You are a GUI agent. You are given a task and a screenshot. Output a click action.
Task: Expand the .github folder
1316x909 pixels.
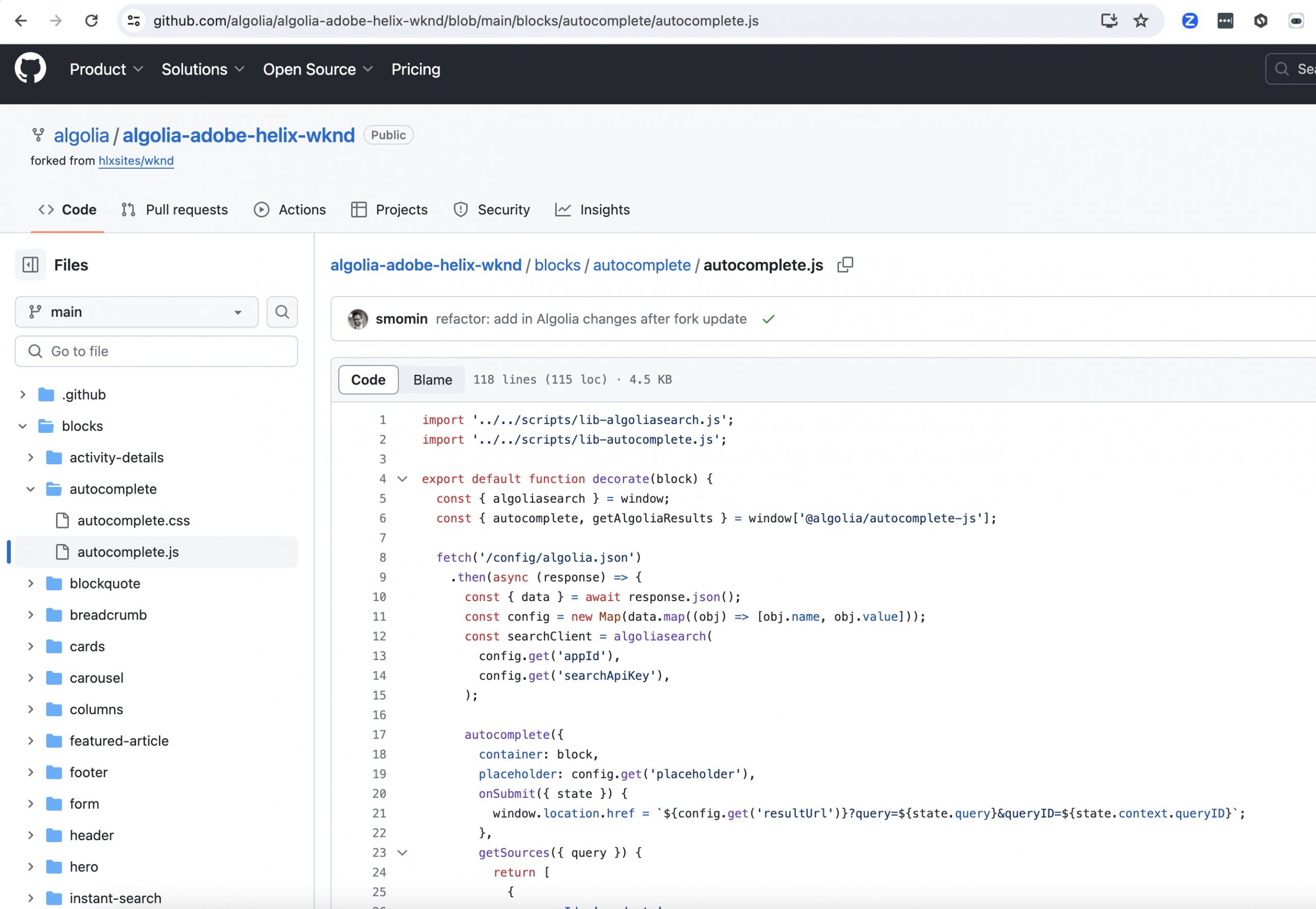(x=23, y=395)
